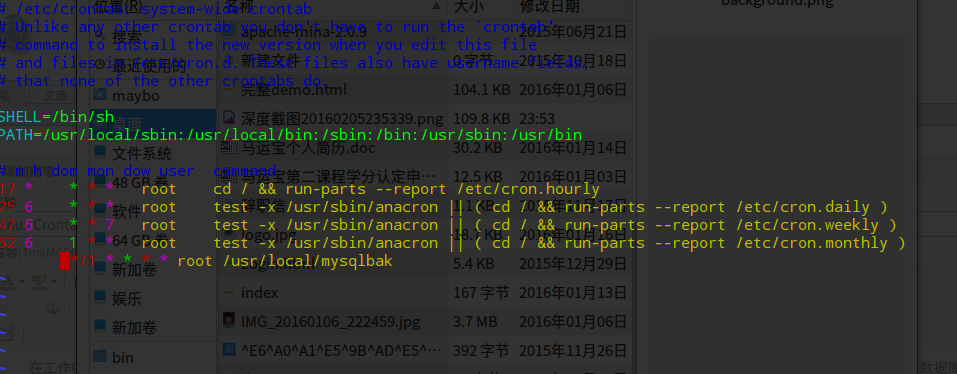Sort file list by 大小 column
The width and height of the screenshot is (957, 374).
click(x=469, y=7)
